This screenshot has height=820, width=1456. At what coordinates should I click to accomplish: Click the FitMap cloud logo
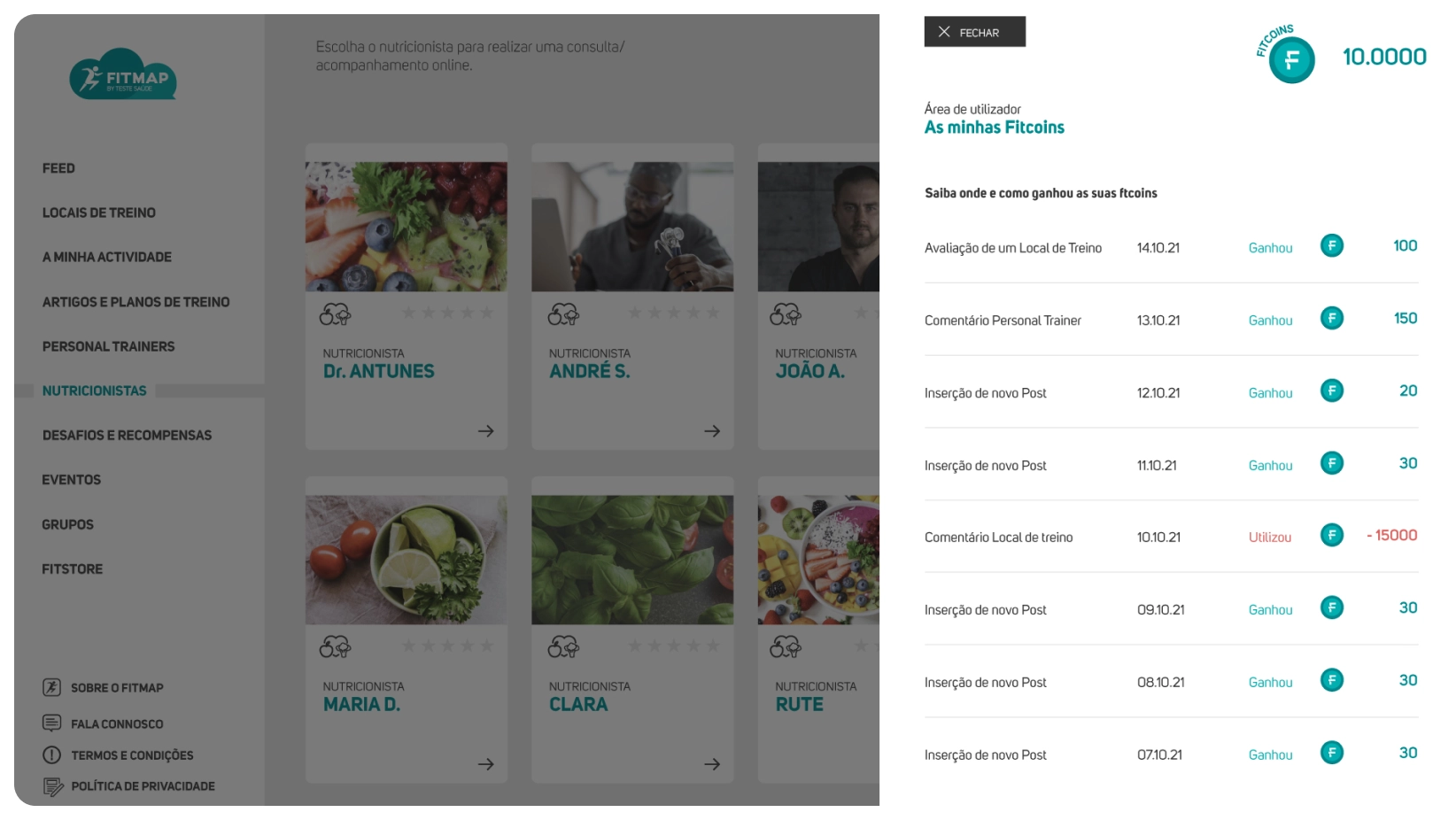click(x=123, y=74)
